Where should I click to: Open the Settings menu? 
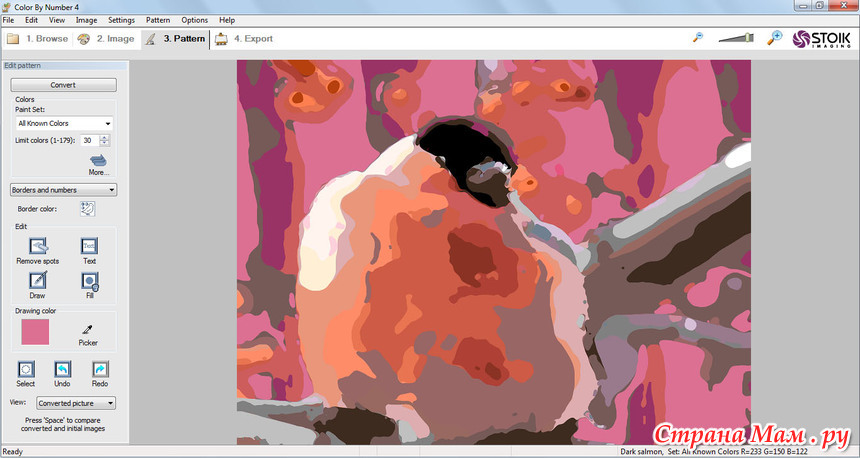(x=121, y=20)
